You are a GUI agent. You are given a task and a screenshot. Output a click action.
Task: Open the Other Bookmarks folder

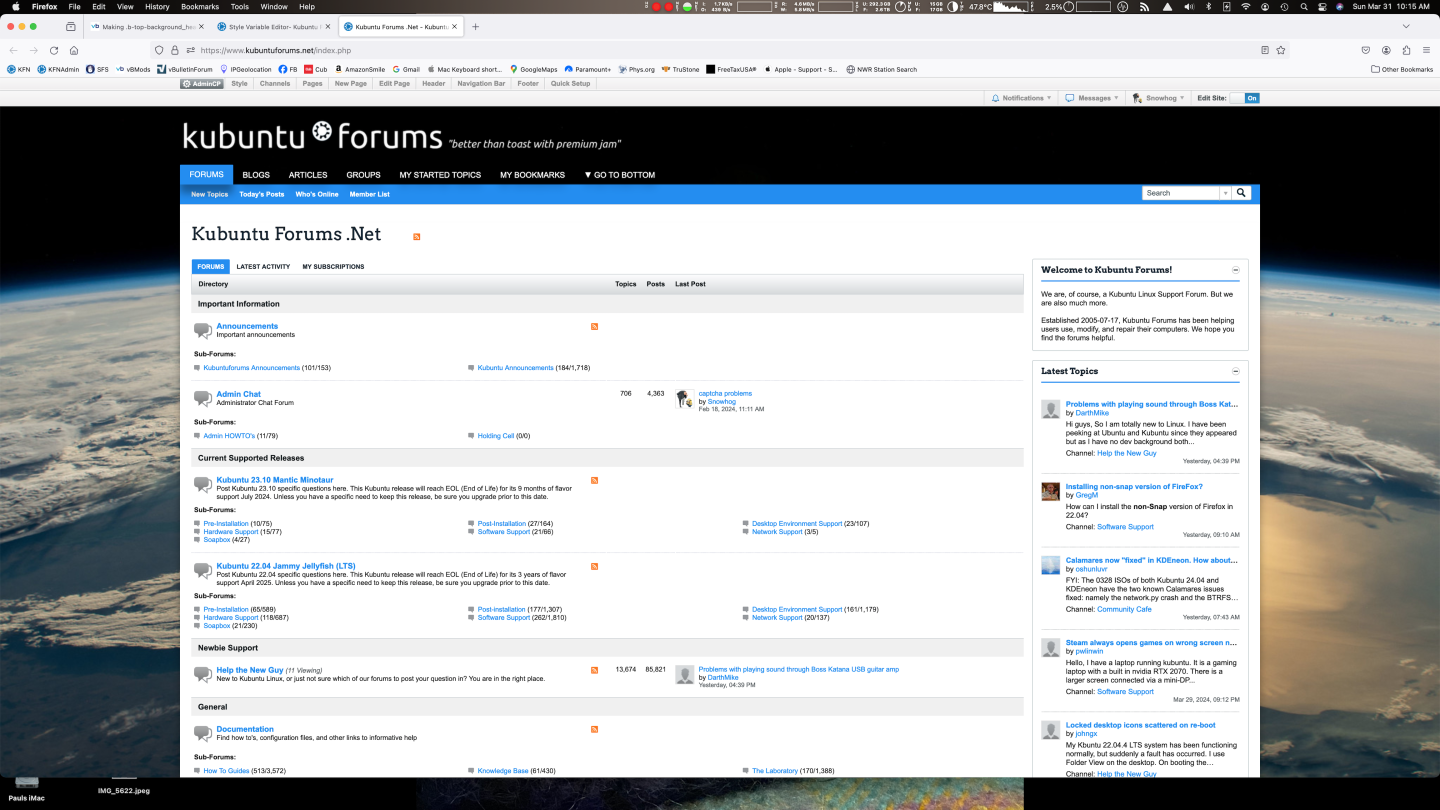[x=1402, y=69]
